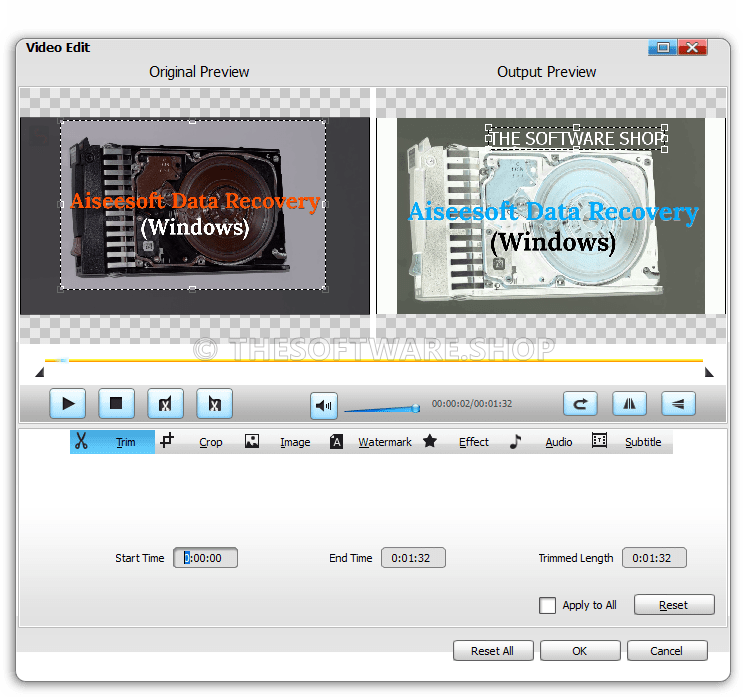Viewport: 746px width, 697px height.
Task: Rotate the video with rotate arrow icon
Action: coord(580,404)
